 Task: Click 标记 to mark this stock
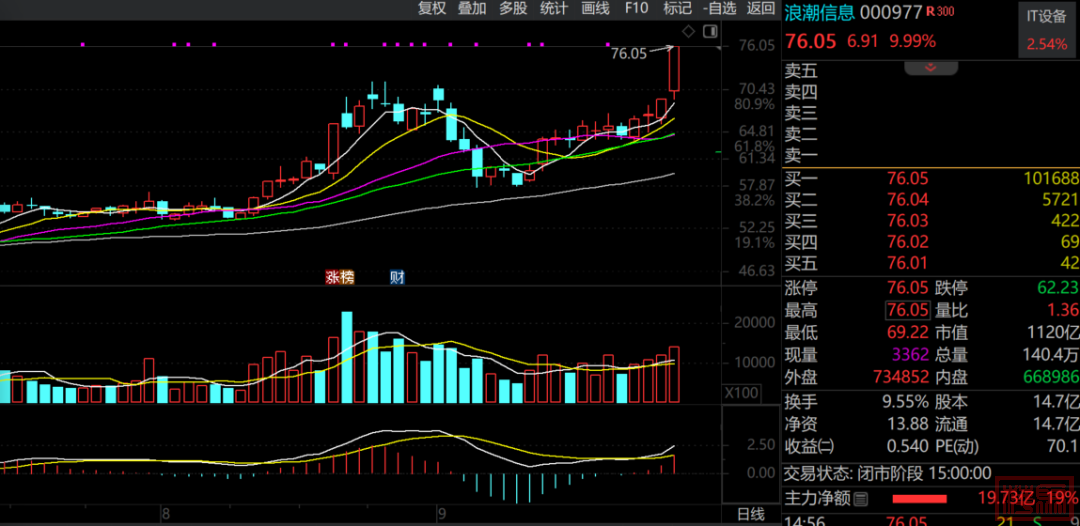pyautogui.click(x=677, y=8)
